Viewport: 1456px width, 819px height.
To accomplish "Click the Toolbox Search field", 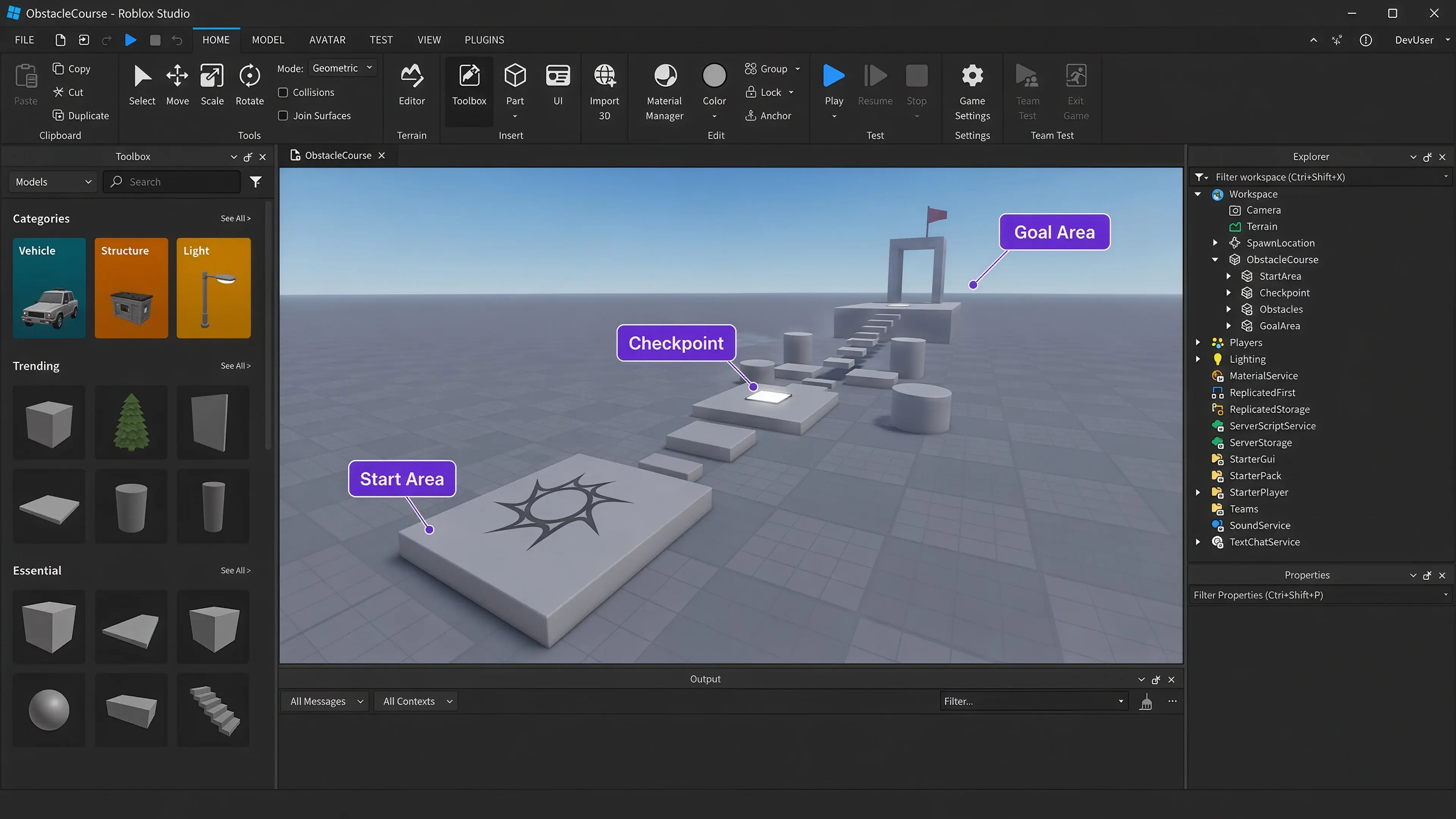I will tap(173, 182).
